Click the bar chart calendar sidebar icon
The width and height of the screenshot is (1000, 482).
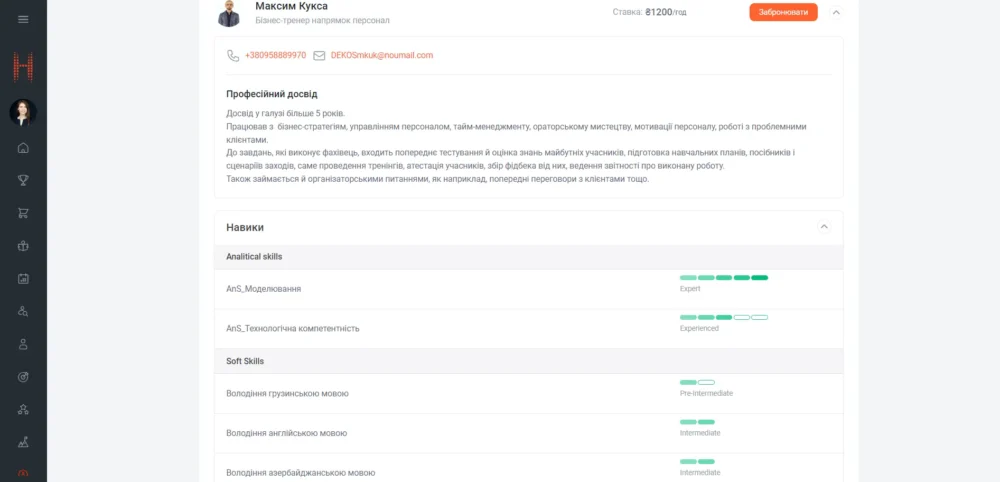(23, 278)
